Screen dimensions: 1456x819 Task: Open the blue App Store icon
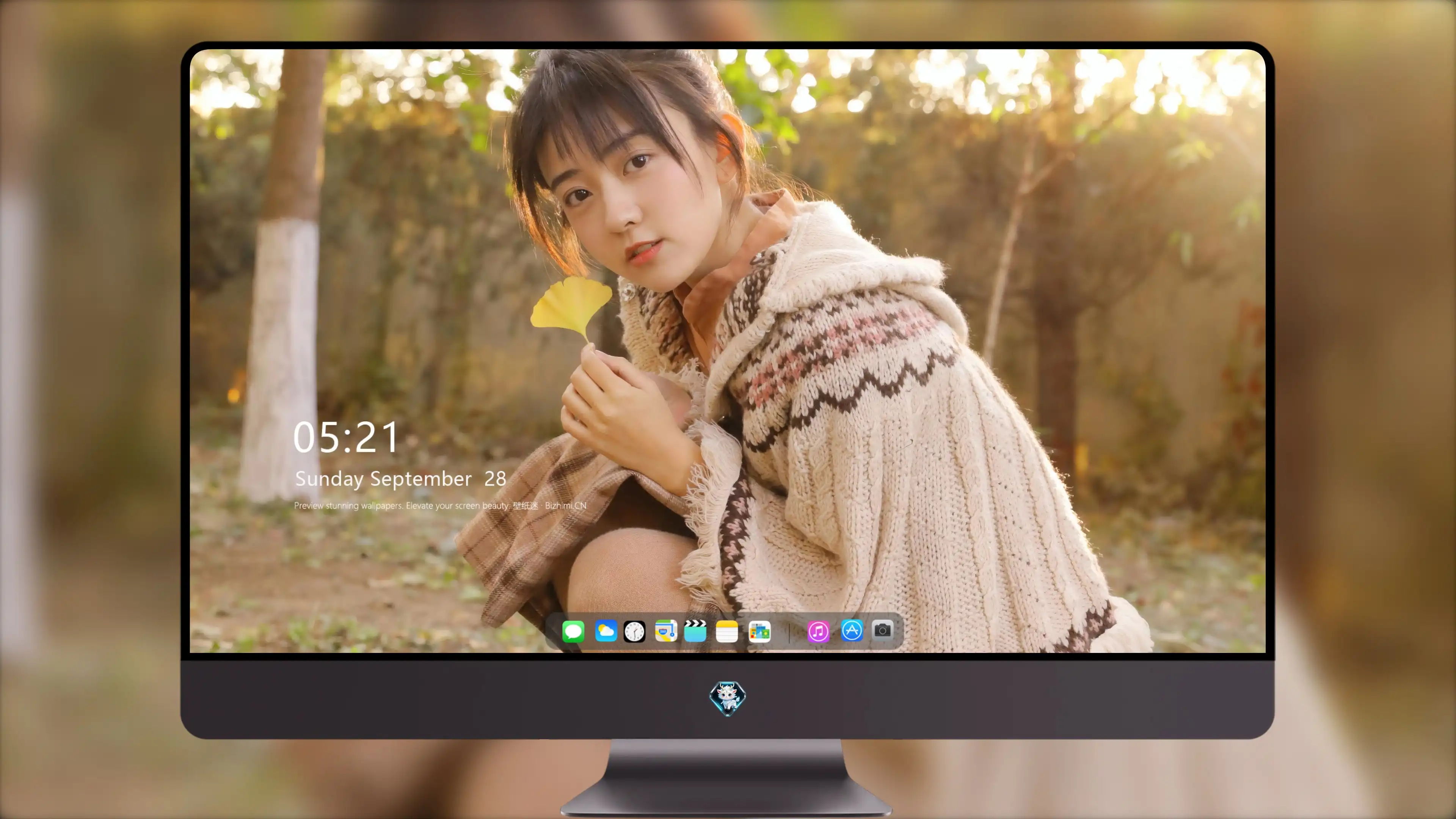point(852,630)
